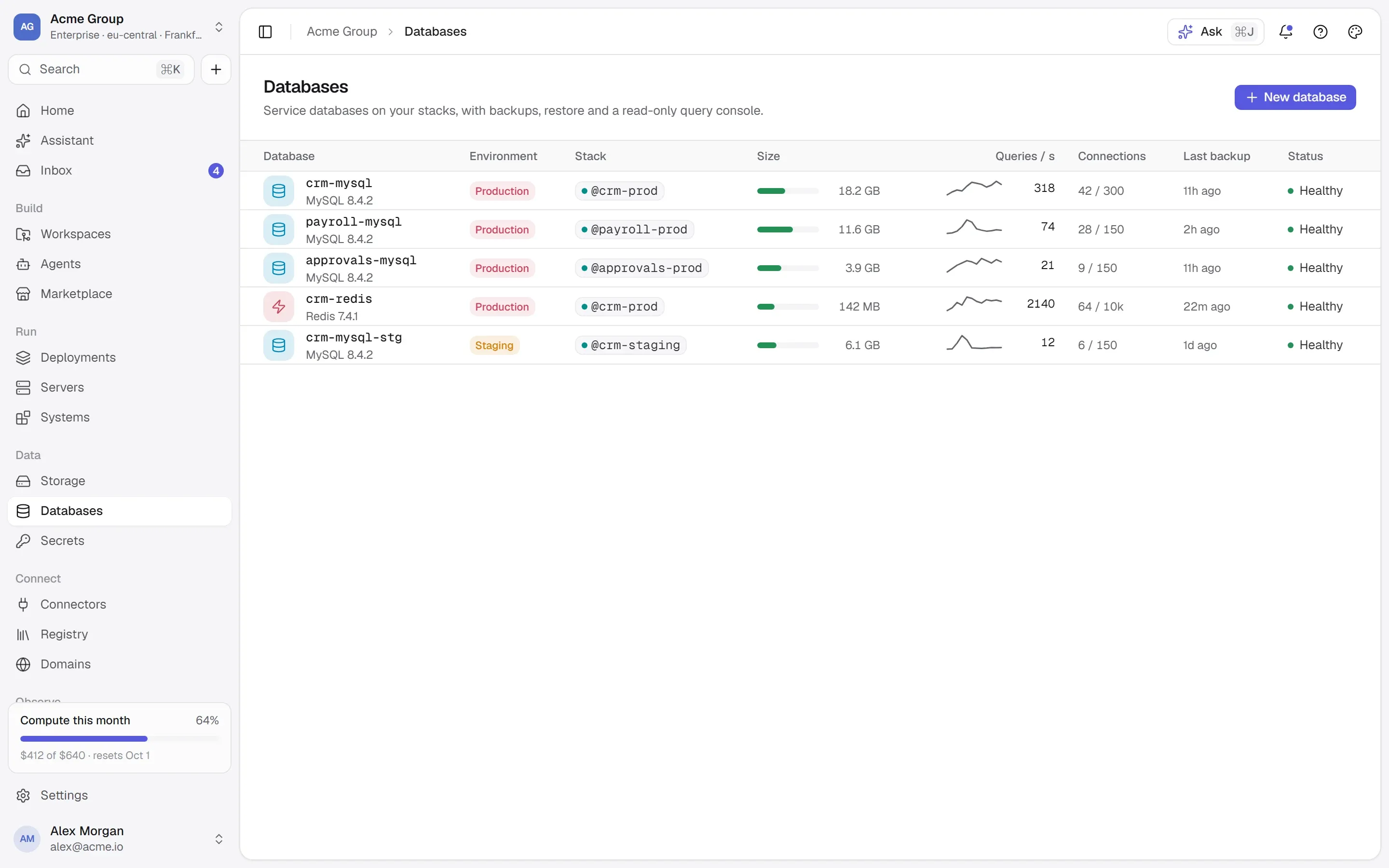Image resolution: width=1389 pixels, height=868 pixels.
Task: Click the Staging environment badge
Action: pyautogui.click(x=494, y=345)
